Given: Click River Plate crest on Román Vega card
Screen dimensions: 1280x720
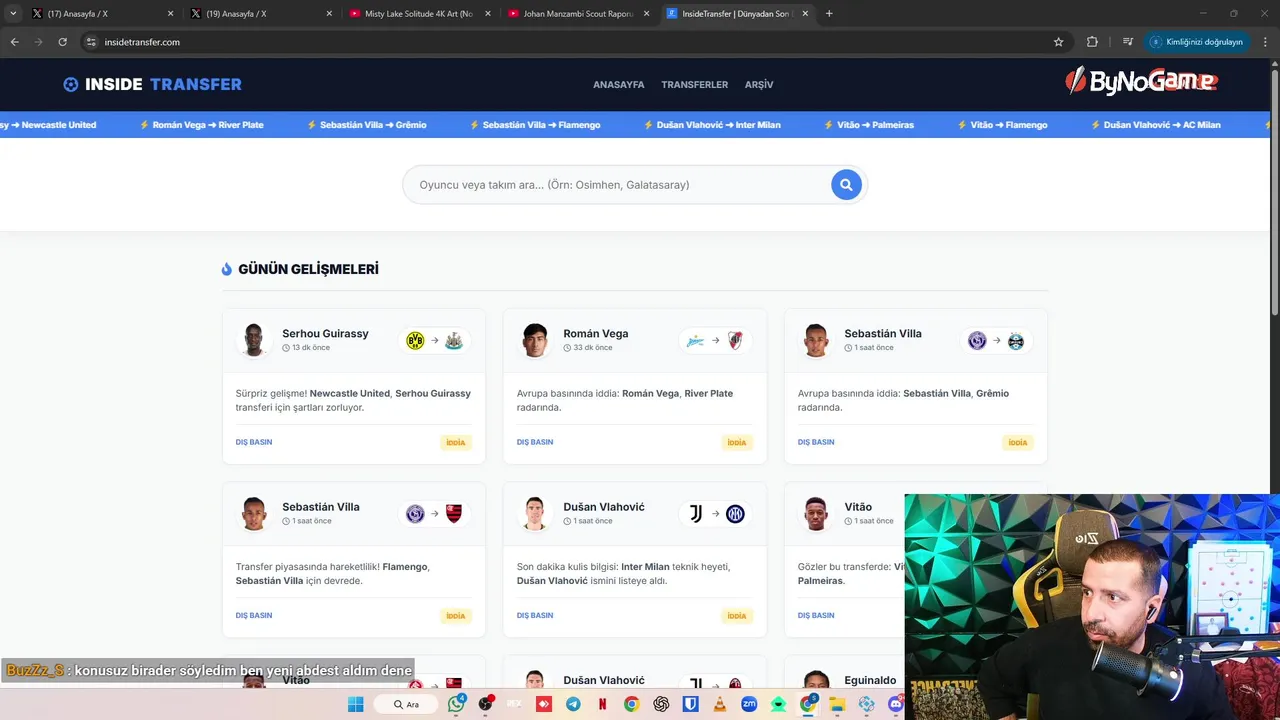Looking at the screenshot, I should click(735, 341).
